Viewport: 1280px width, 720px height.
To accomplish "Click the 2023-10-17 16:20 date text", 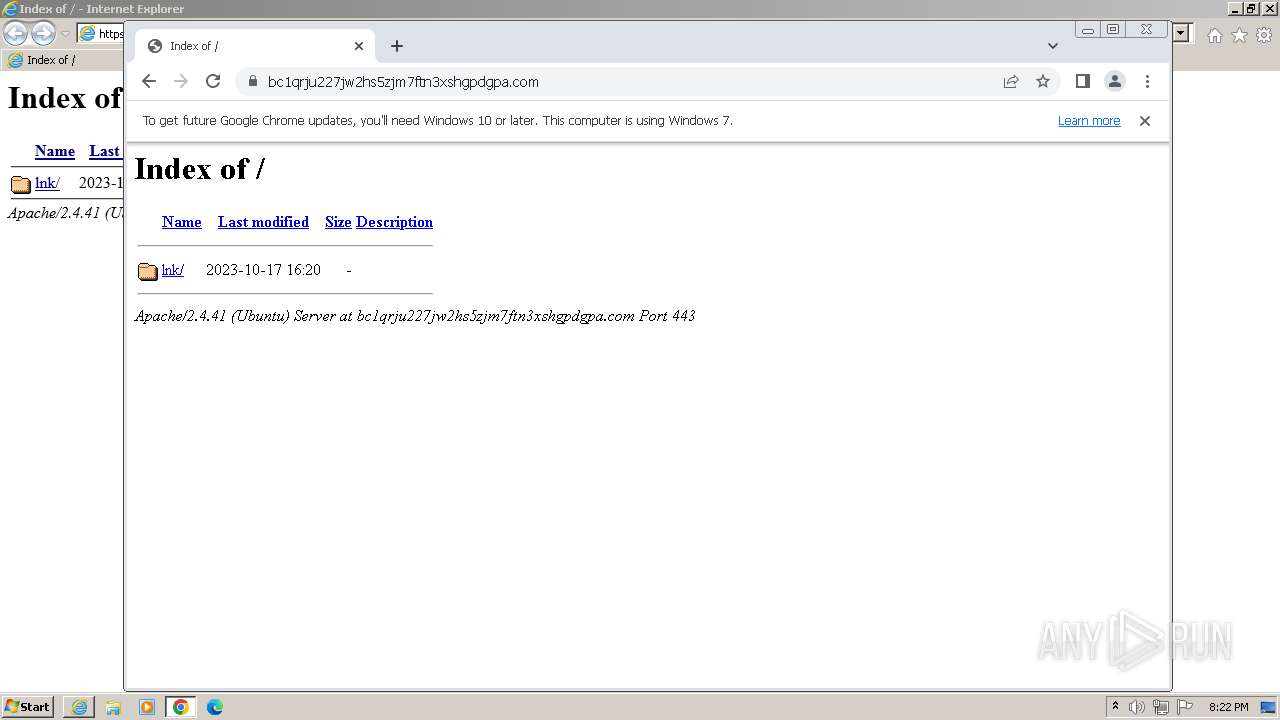I will click(x=263, y=270).
